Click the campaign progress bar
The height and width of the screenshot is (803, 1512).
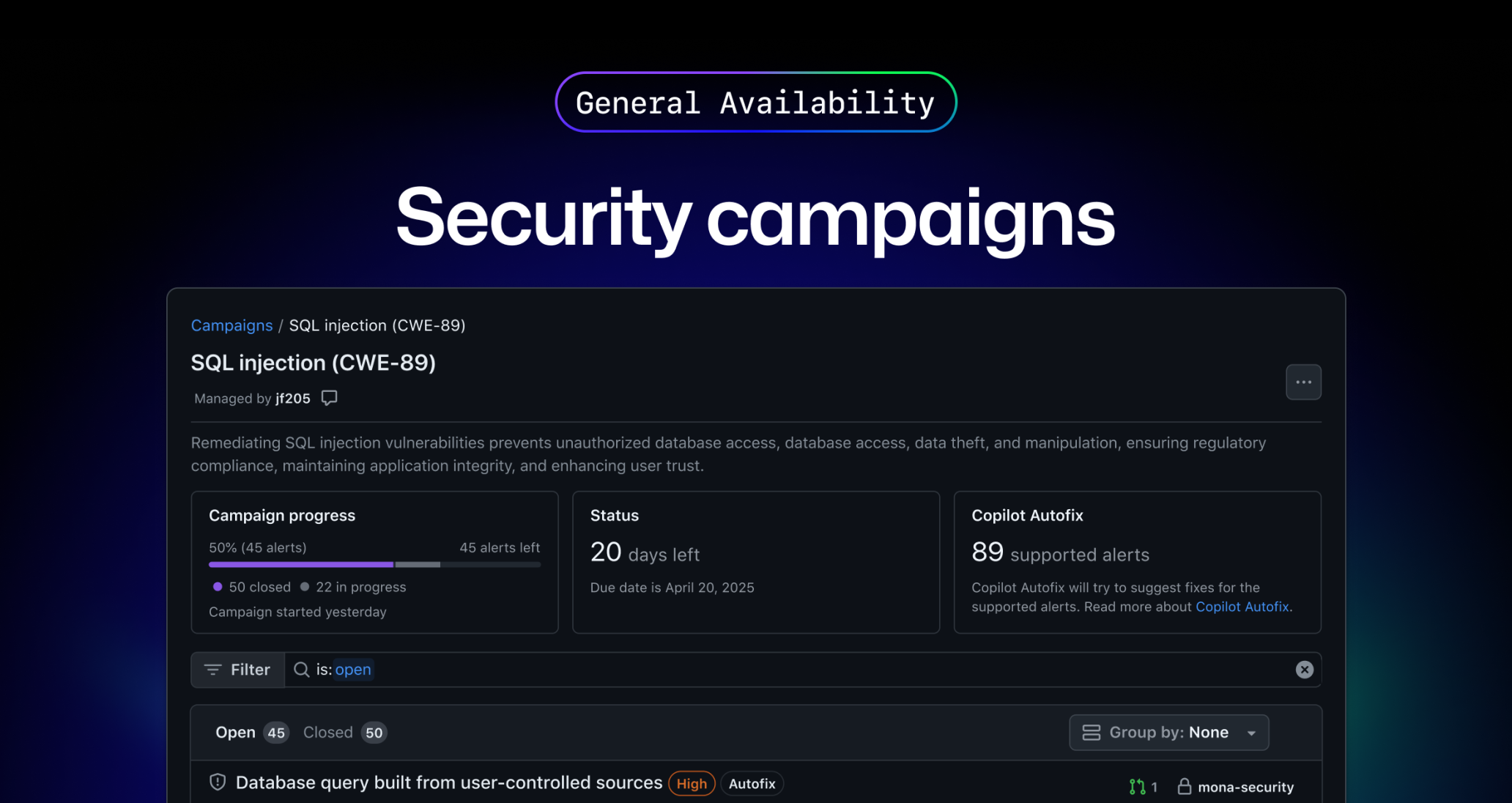(374, 565)
